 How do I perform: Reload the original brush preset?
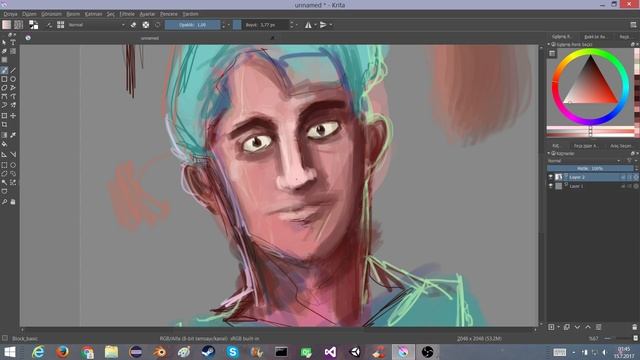[x=158, y=25]
